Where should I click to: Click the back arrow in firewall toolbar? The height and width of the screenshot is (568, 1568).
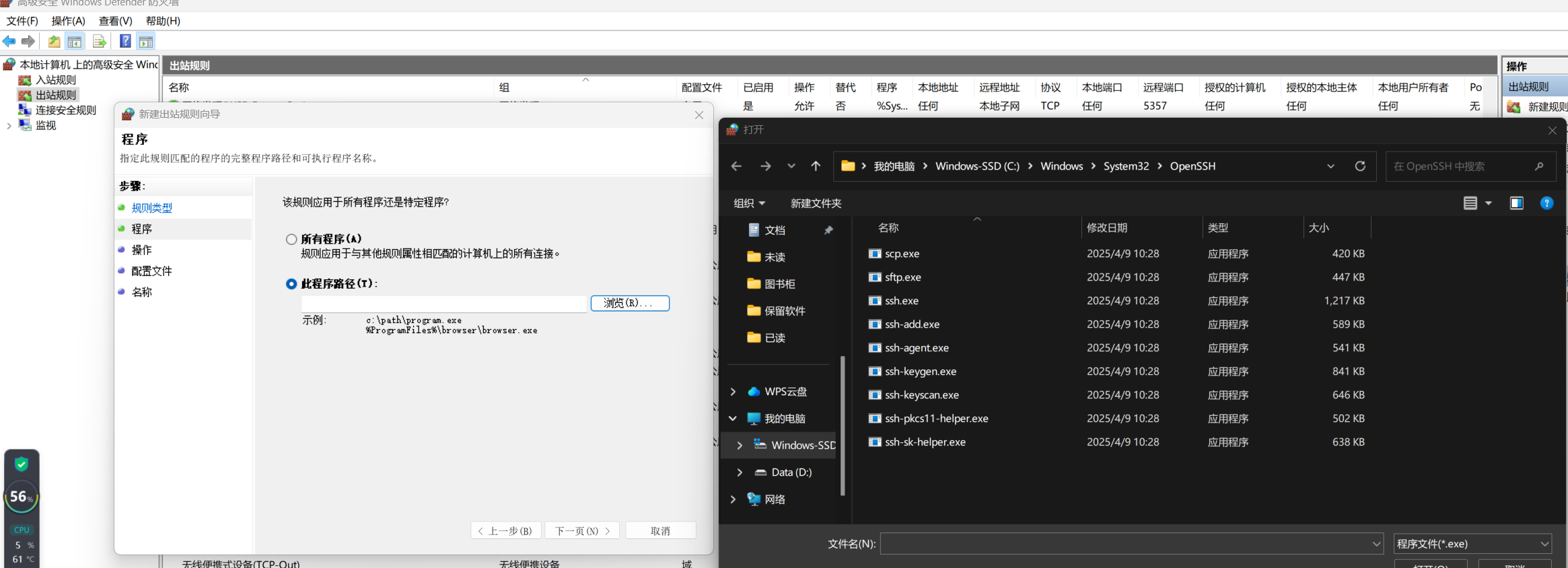9,42
